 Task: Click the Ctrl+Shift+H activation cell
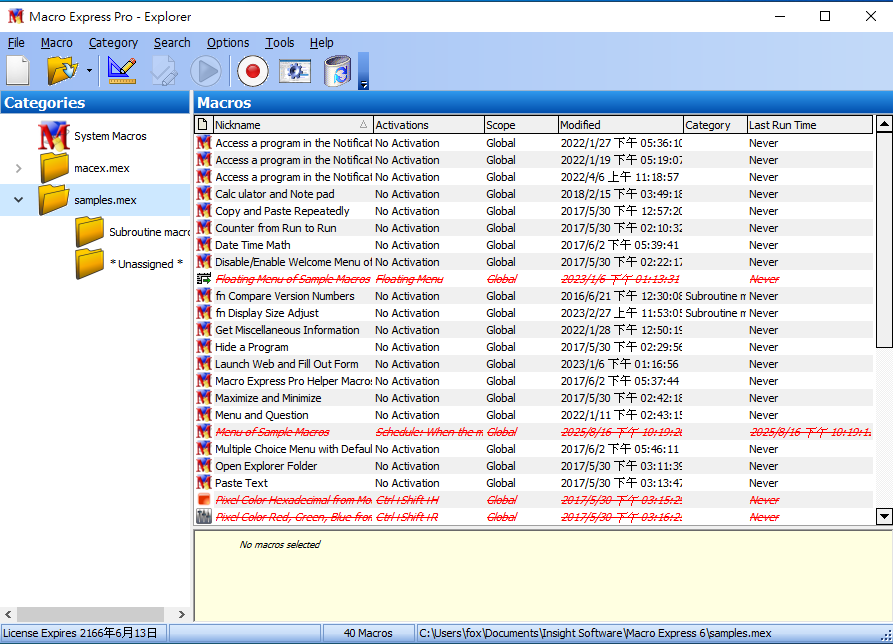click(407, 500)
